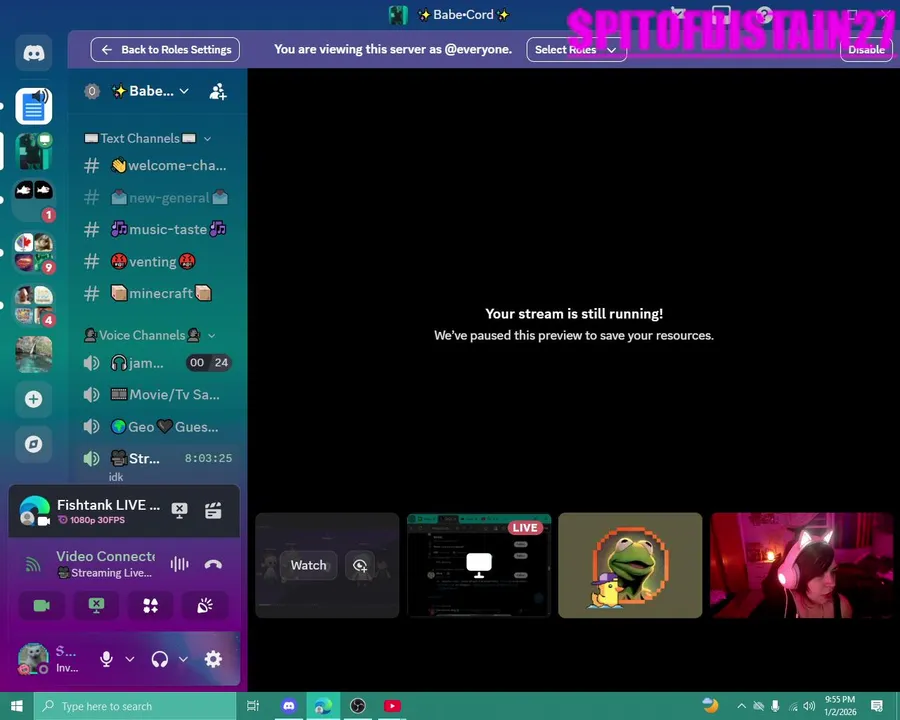900x720 pixels.
Task: Click the user avatar in bottom panel
Action: pyautogui.click(x=33, y=659)
